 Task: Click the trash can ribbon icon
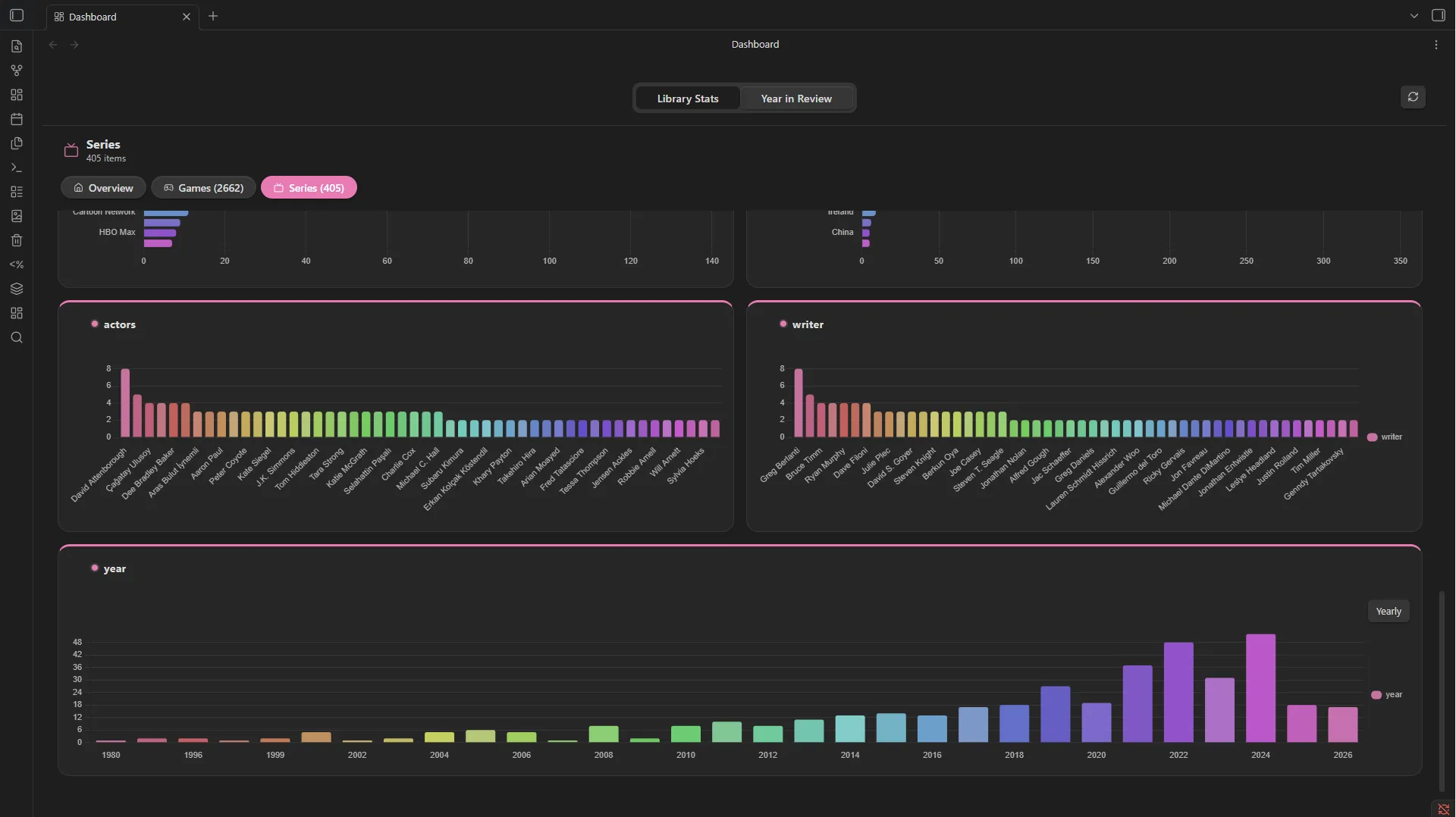[17, 240]
